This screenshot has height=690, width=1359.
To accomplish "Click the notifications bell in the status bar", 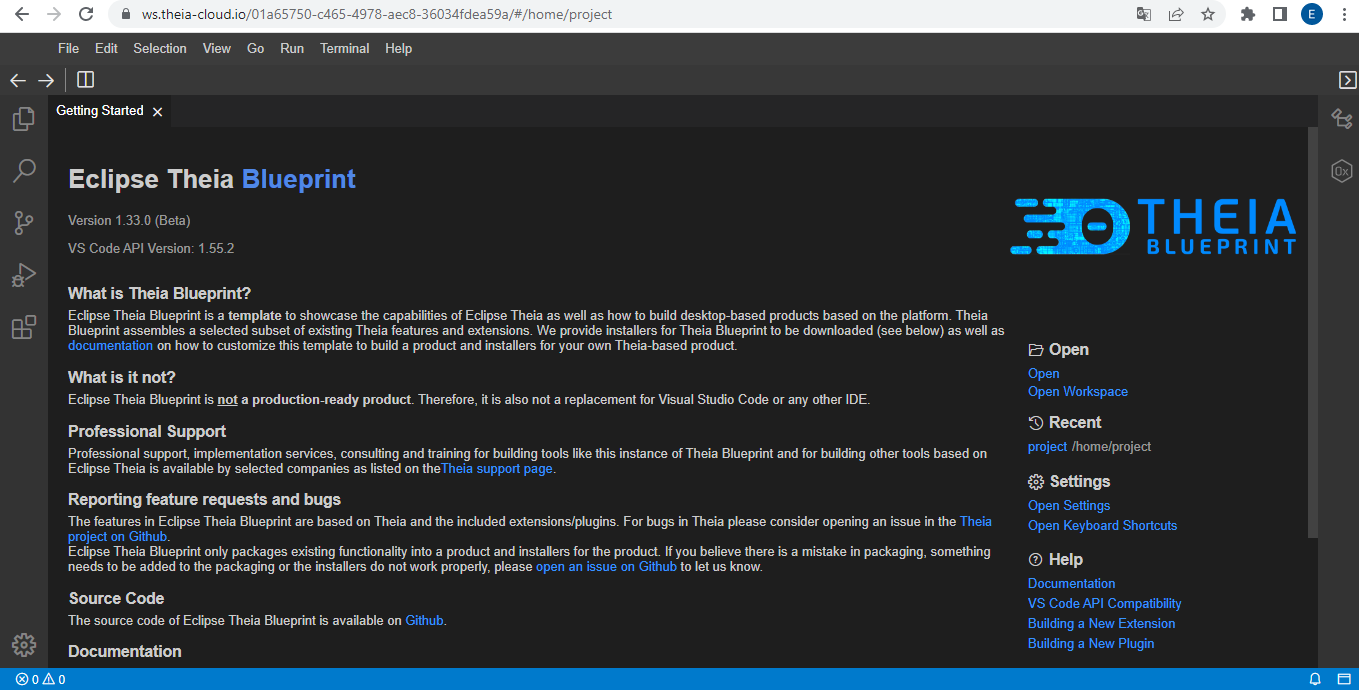I will (x=1315, y=680).
